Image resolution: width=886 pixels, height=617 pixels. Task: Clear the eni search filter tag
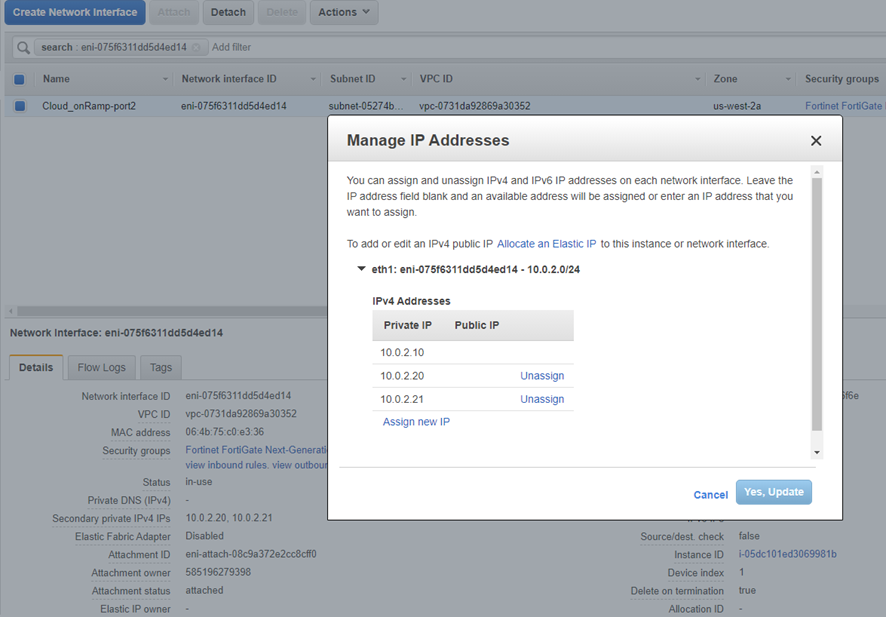click(x=197, y=47)
